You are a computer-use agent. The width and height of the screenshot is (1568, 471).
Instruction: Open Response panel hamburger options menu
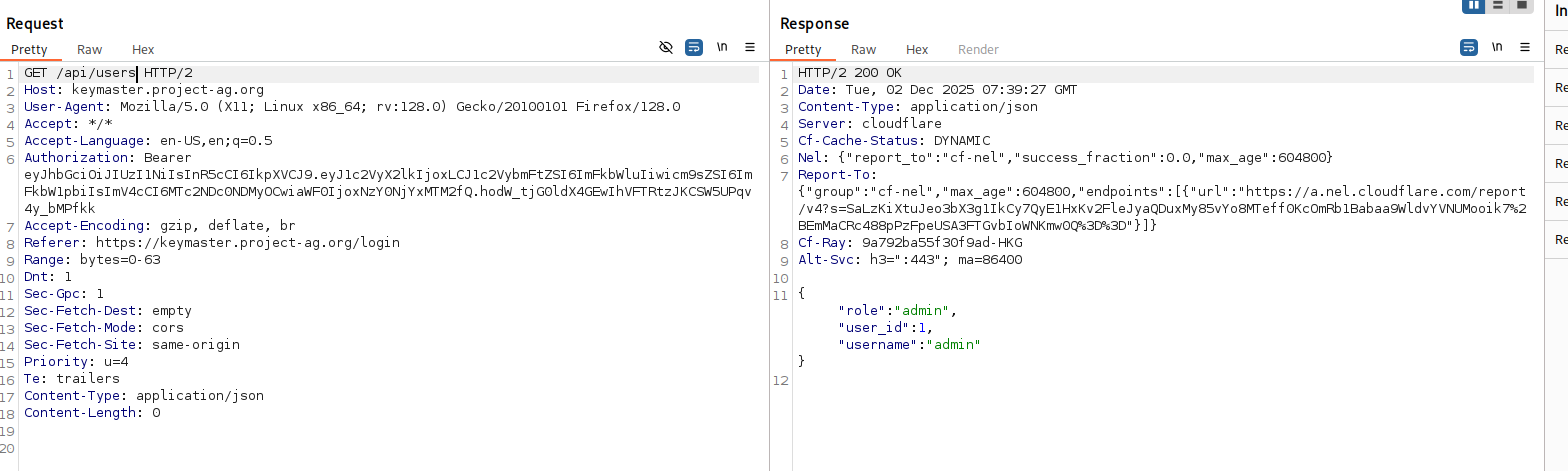coord(1525,47)
